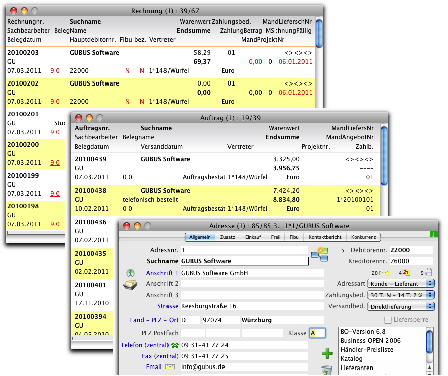Select order row 20100438 in Auftrag window
The height and width of the screenshot is (376, 448).
click(x=226, y=200)
